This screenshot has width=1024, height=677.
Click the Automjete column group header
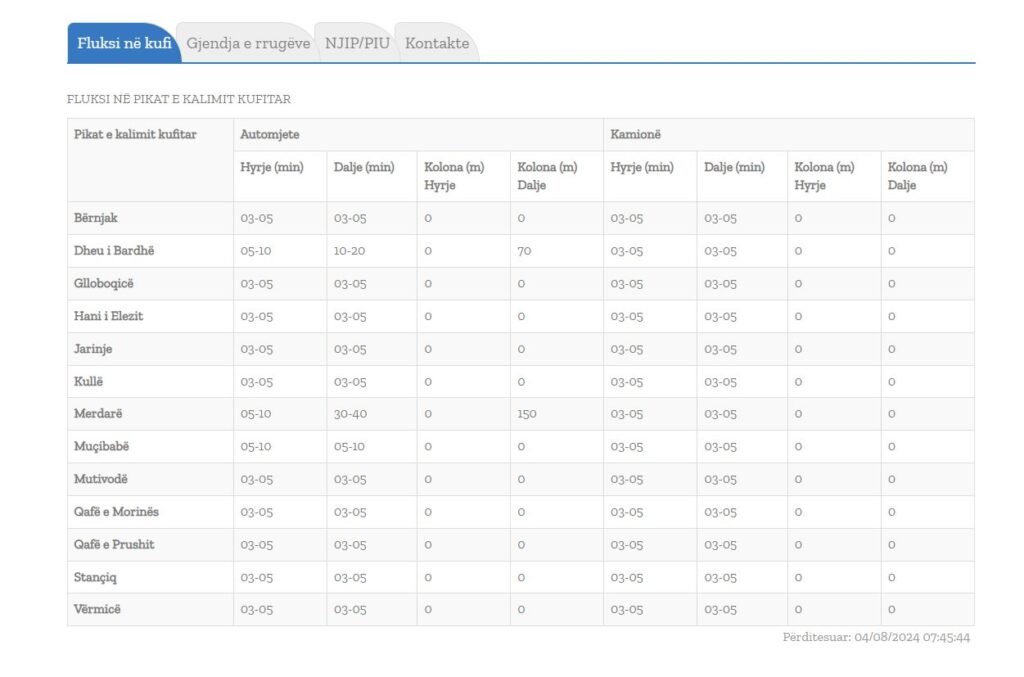270,134
